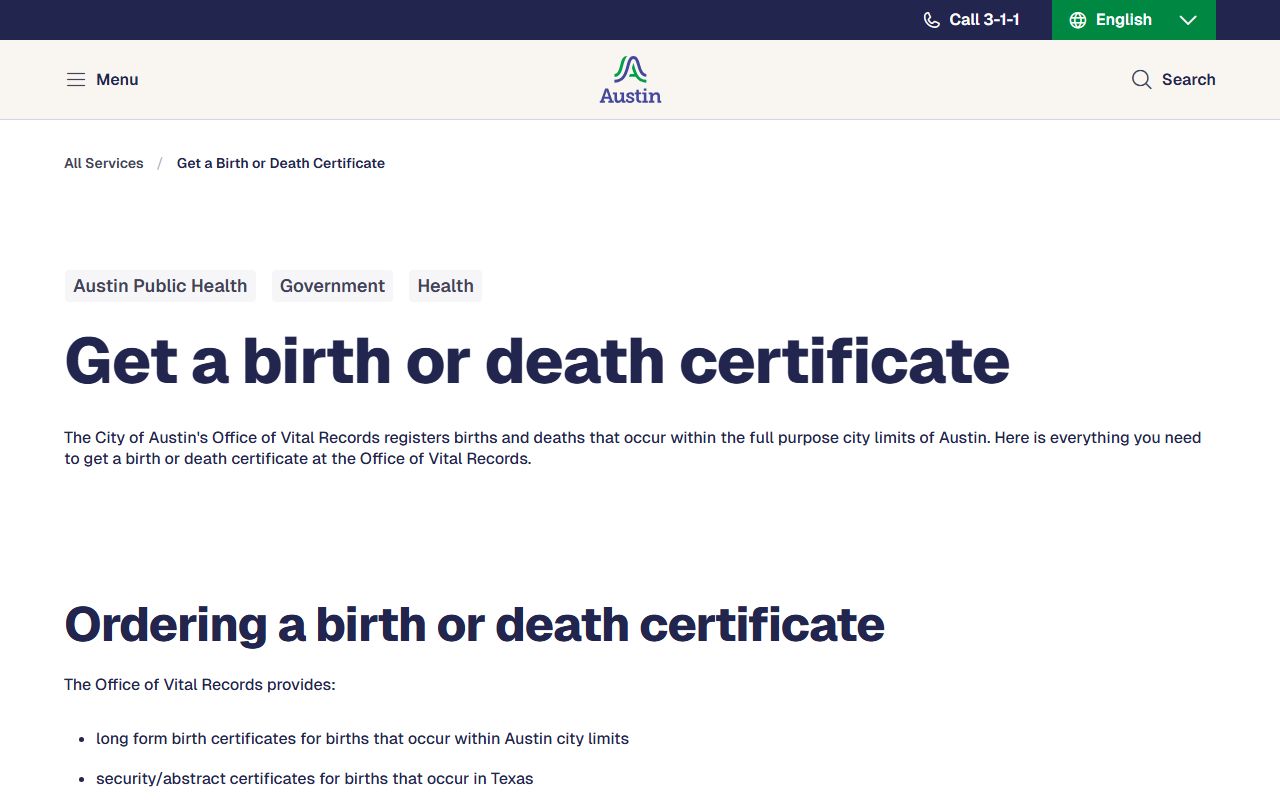Click the English language label
Screen dimensions: 1280x800
[1124, 20]
